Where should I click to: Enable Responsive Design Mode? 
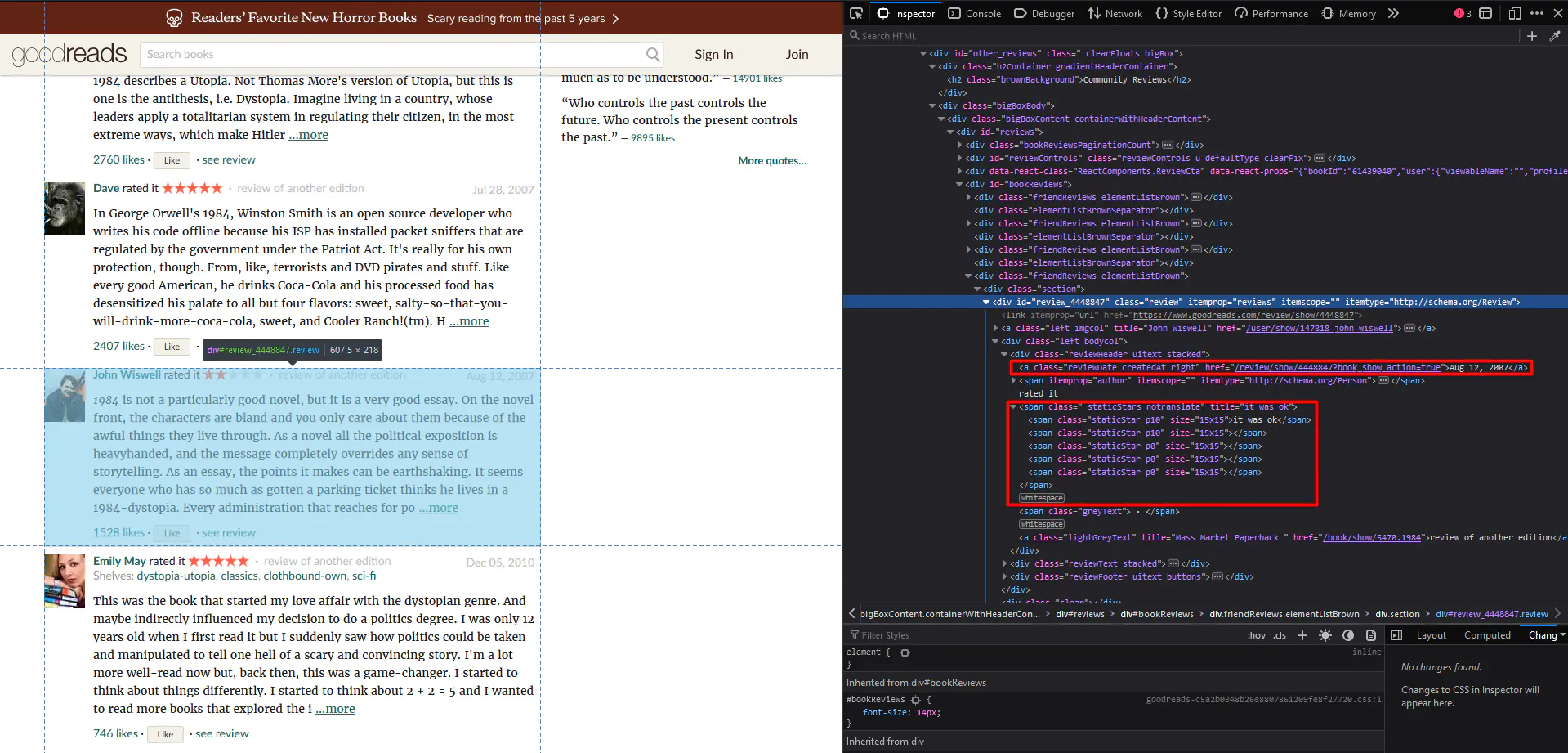pyautogui.click(x=1514, y=13)
